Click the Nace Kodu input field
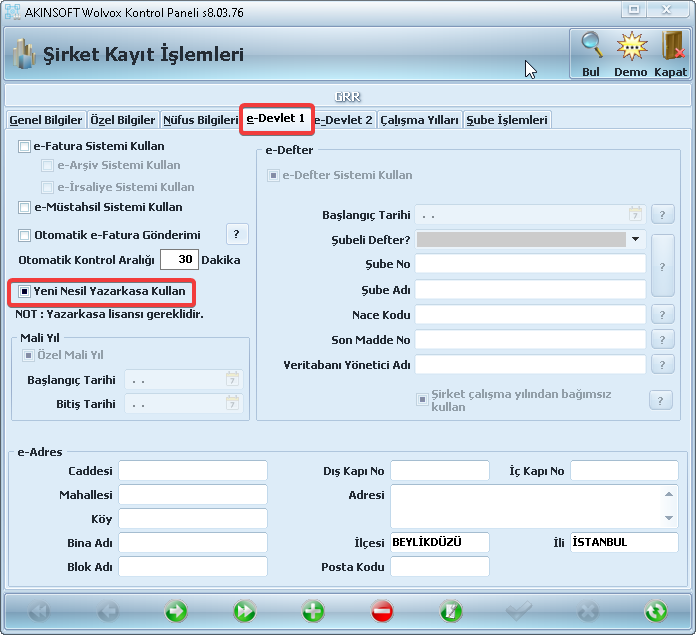The image size is (696, 635). pos(530,315)
